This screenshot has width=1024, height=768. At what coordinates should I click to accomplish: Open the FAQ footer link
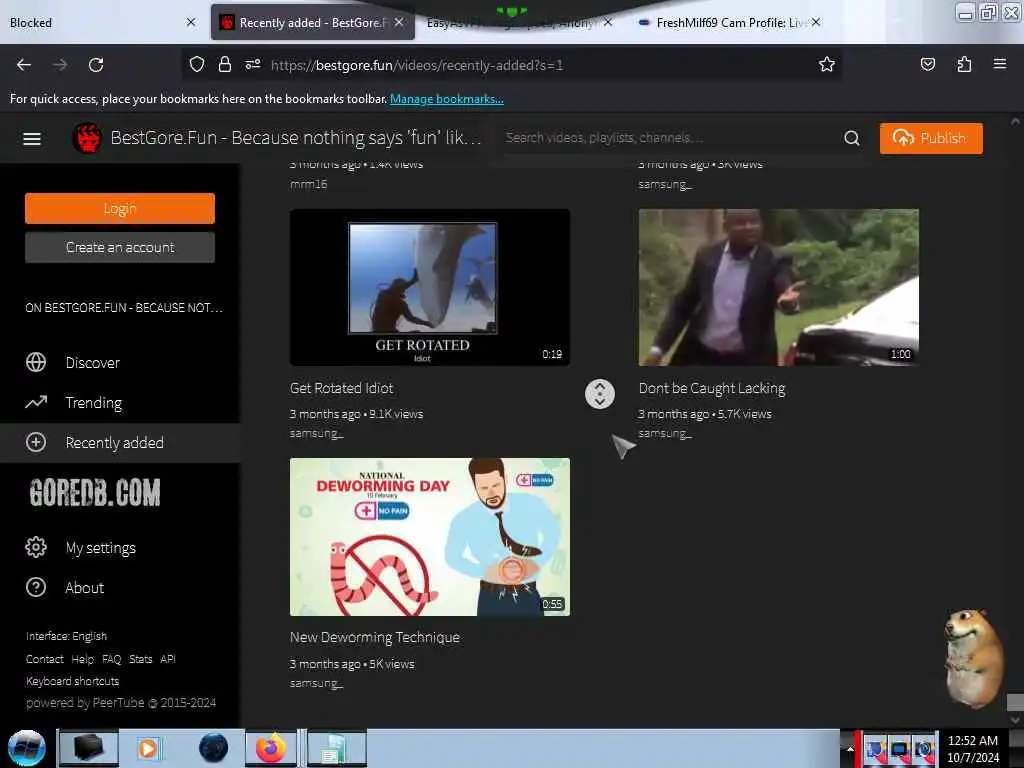(x=112, y=659)
